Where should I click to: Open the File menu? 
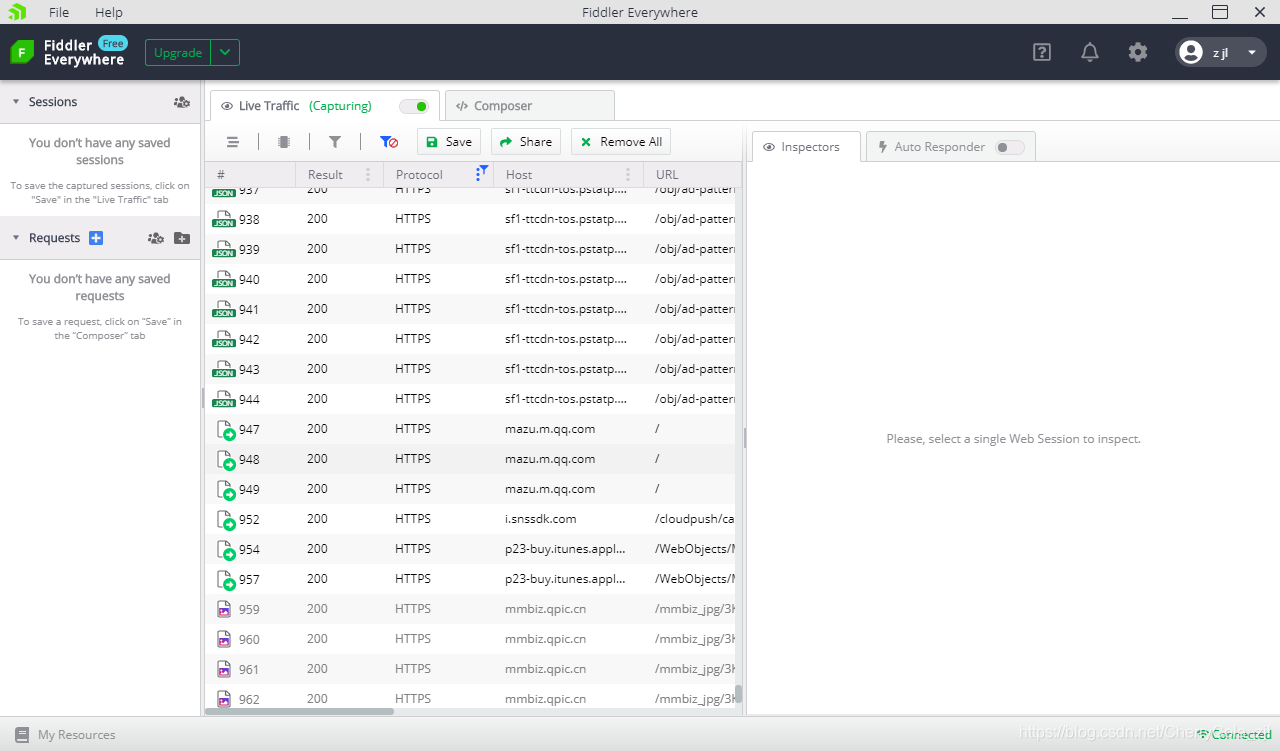click(x=59, y=12)
